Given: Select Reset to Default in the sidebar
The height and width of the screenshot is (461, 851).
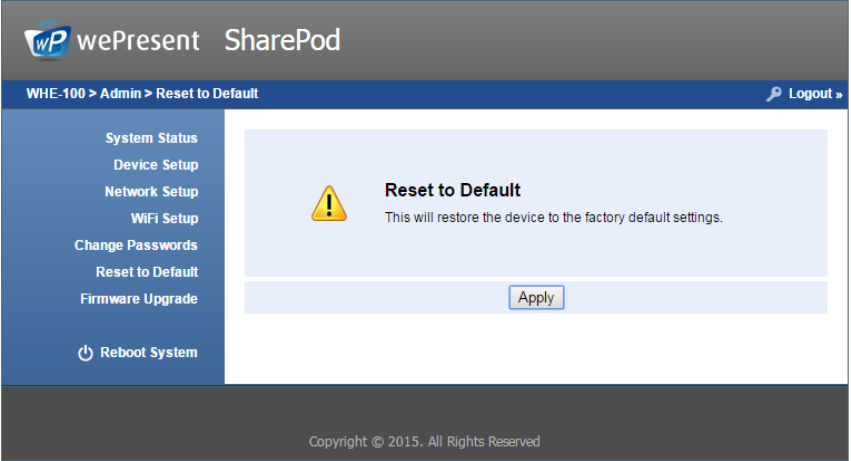Looking at the screenshot, I should pyautogui.click(x=147, y=272).
